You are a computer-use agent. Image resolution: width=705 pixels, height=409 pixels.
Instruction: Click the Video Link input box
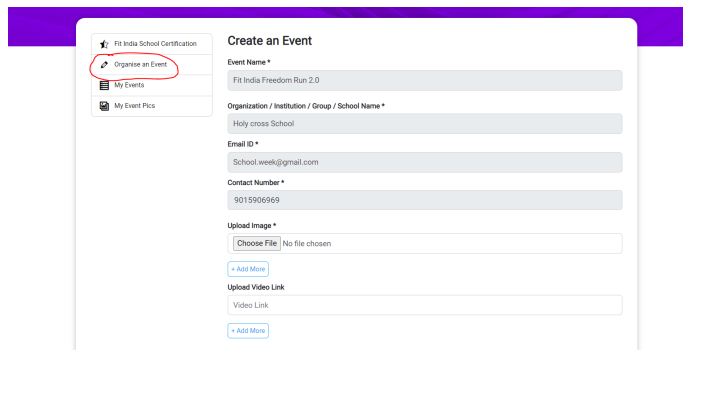click(x=425, y=305)
